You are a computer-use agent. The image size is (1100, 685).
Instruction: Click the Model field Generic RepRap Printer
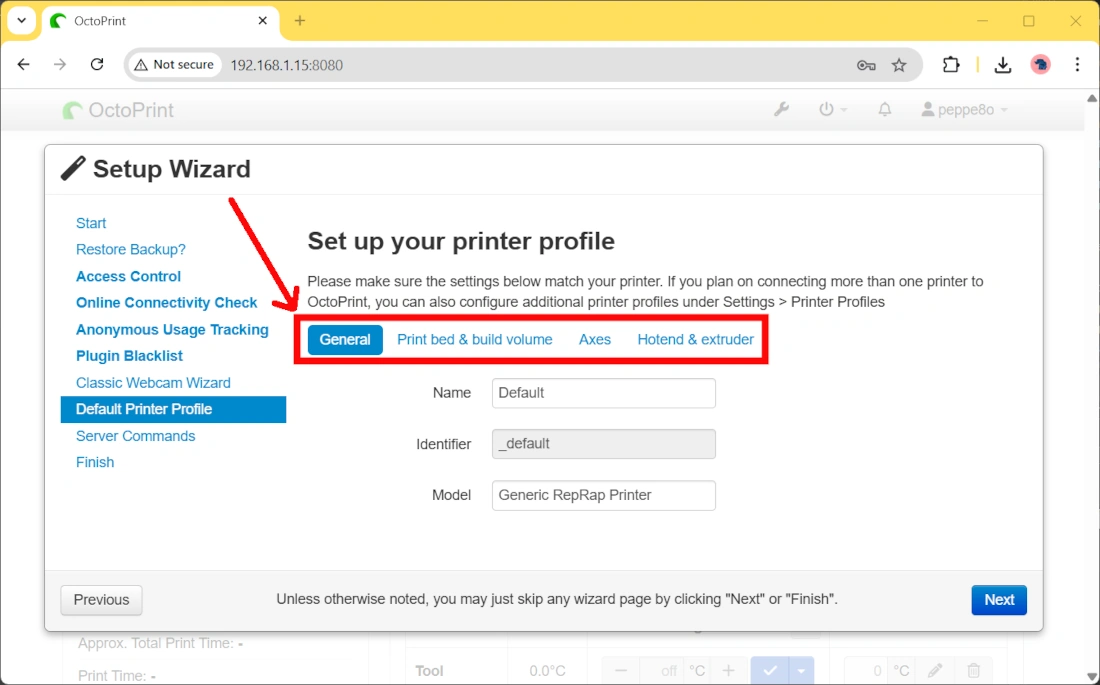pos(603,496)
